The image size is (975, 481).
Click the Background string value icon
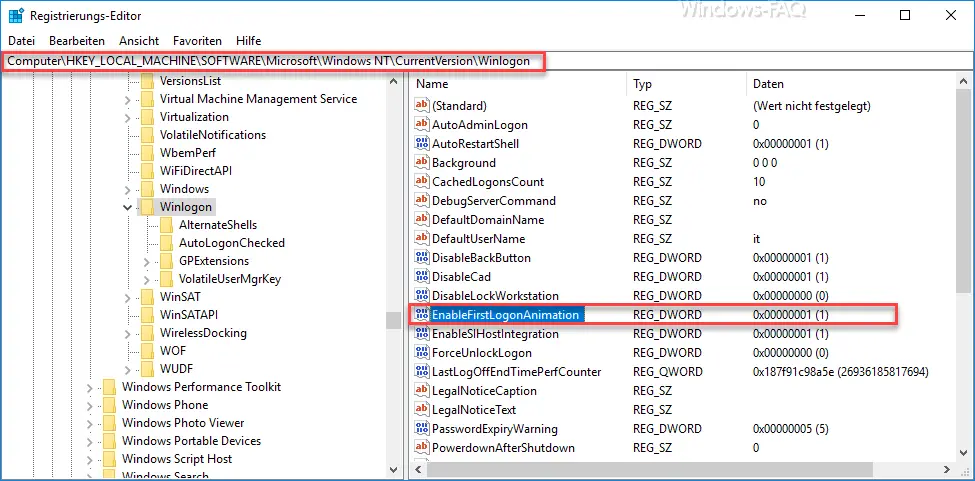point(422,163)
